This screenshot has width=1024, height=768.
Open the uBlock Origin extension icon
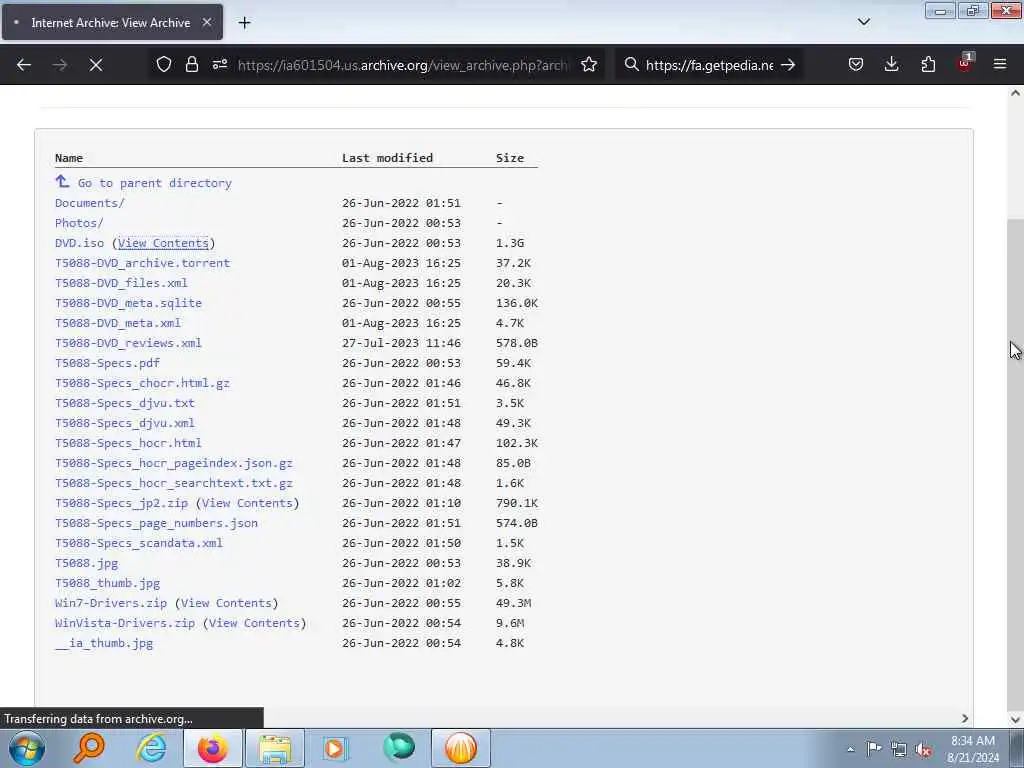tap(965, 63)
